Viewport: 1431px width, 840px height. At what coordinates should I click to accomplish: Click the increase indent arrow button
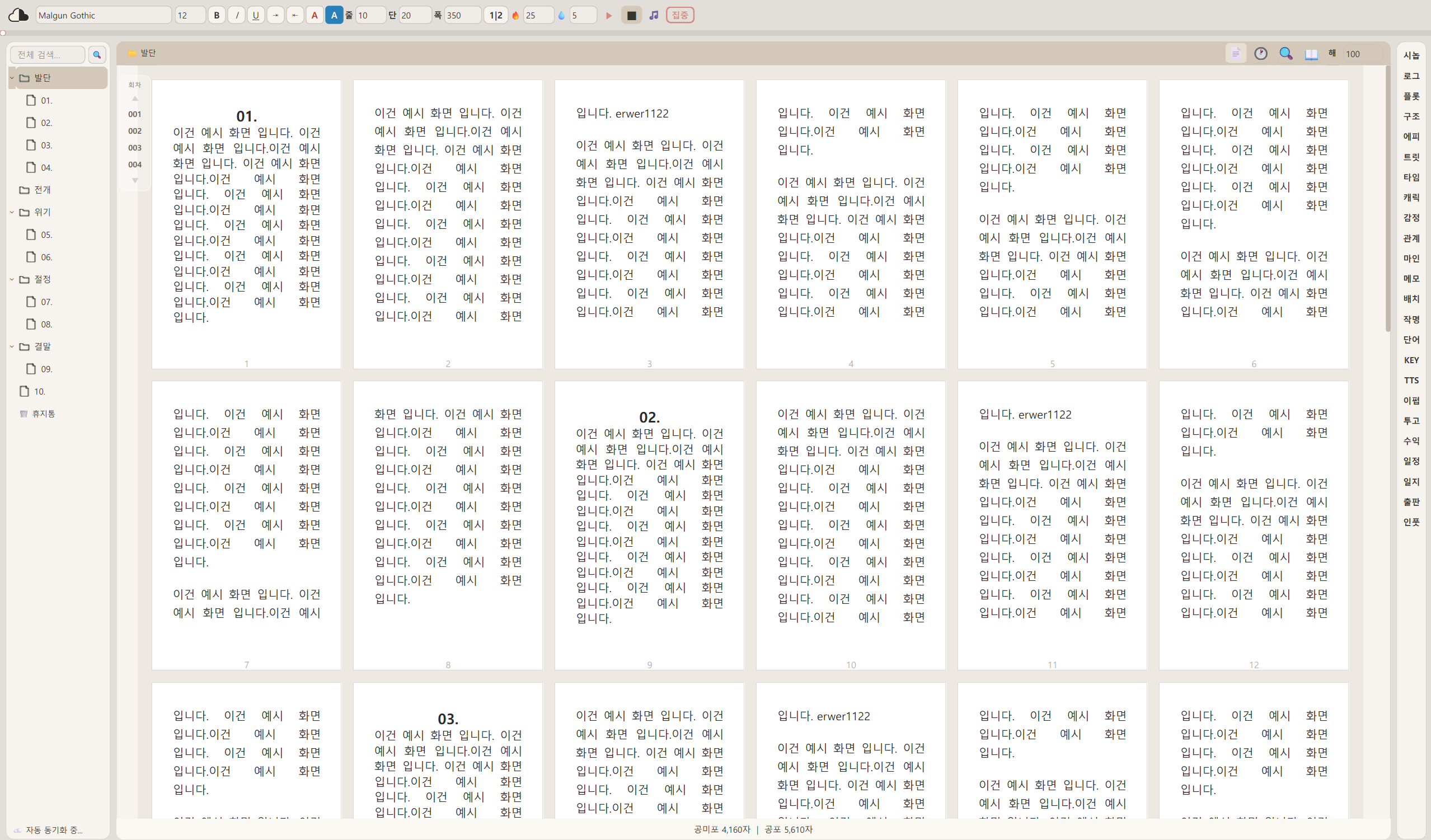(275, 15)
